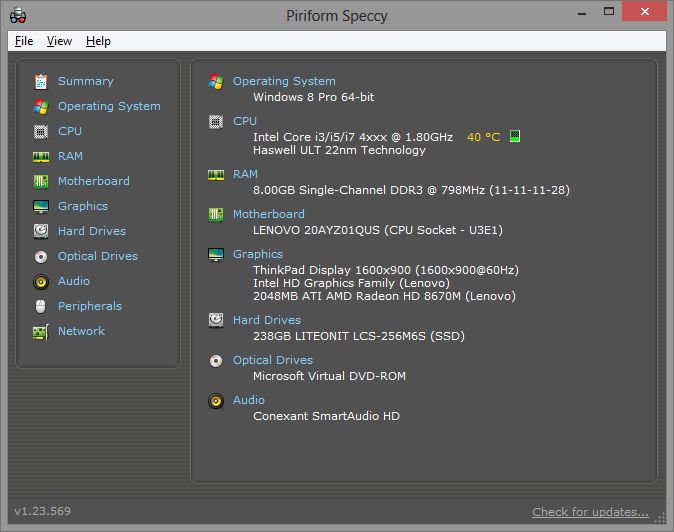Click the ThinkPad Display 1600x900 line

[386, 270]
